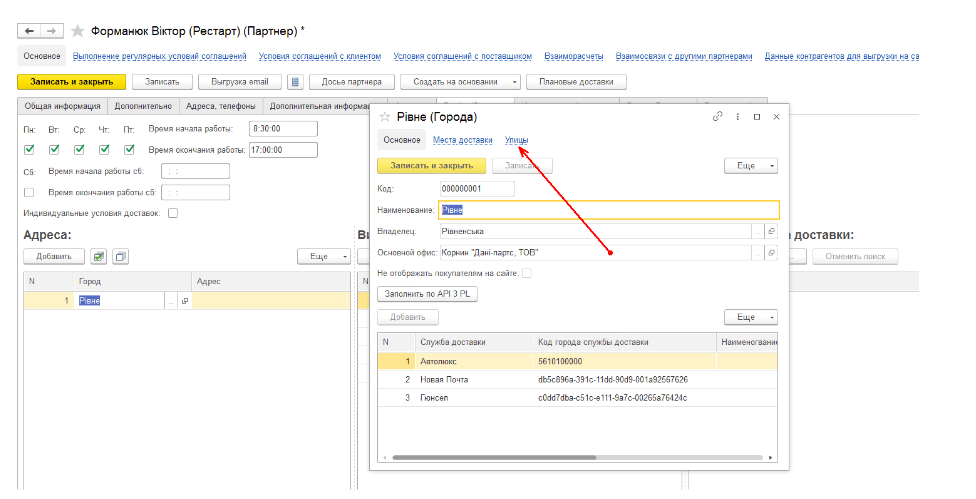Screen dimensions: 976x499
Task: Click the copy icon in the Адреса toolbar
Action: [x=120, y=257]
